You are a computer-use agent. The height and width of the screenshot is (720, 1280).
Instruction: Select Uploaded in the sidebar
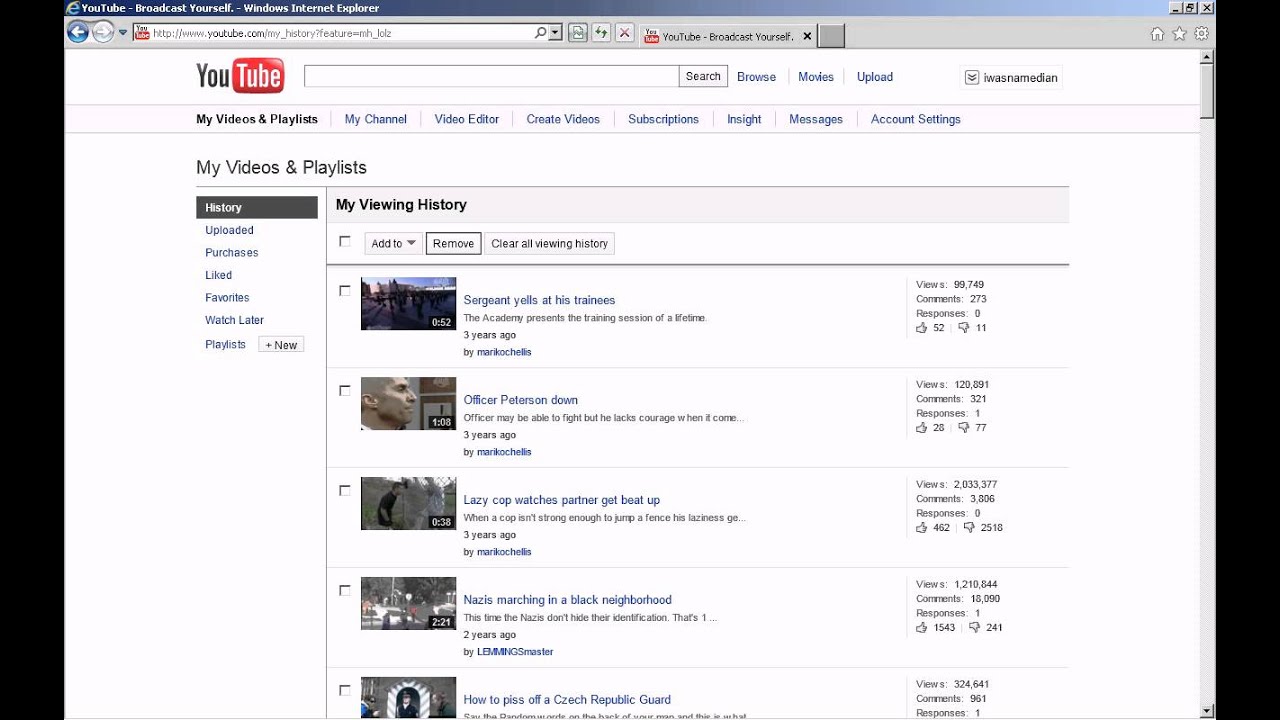(229, 230)
